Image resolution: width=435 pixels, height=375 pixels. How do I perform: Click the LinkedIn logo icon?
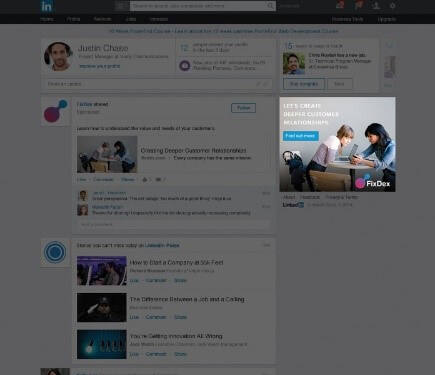point(46,6)
